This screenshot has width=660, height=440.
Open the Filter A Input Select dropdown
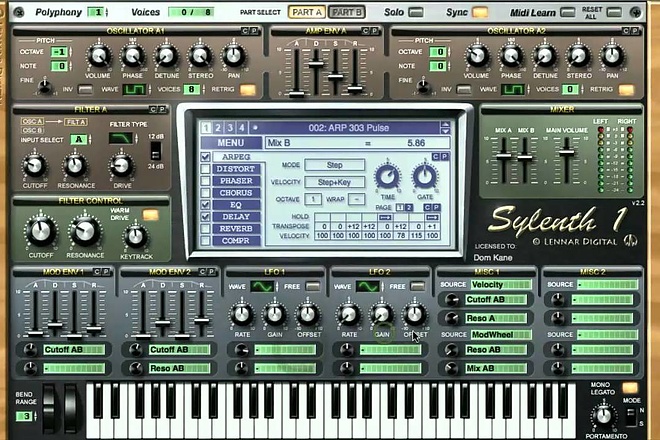[79, 139]
